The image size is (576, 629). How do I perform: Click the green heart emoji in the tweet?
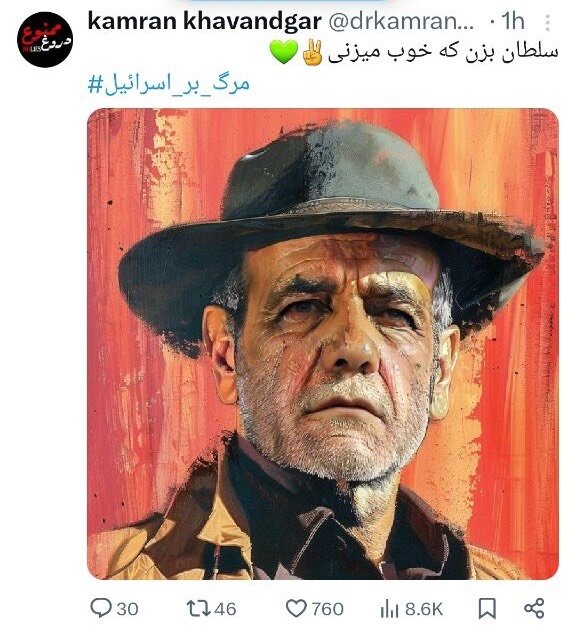[284, 52]
